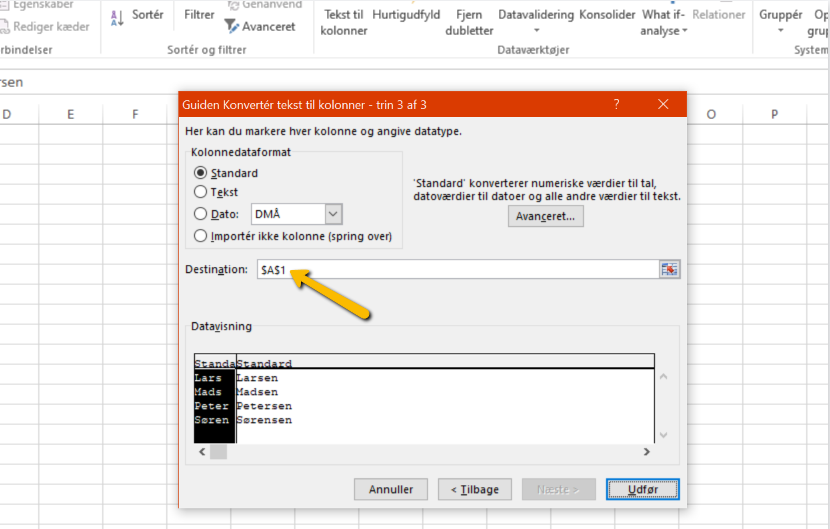Click the Avanceret... button in dialog
The height and width of the screenshot is (529, 830).
pyautogui.click(x=545, y=216)
